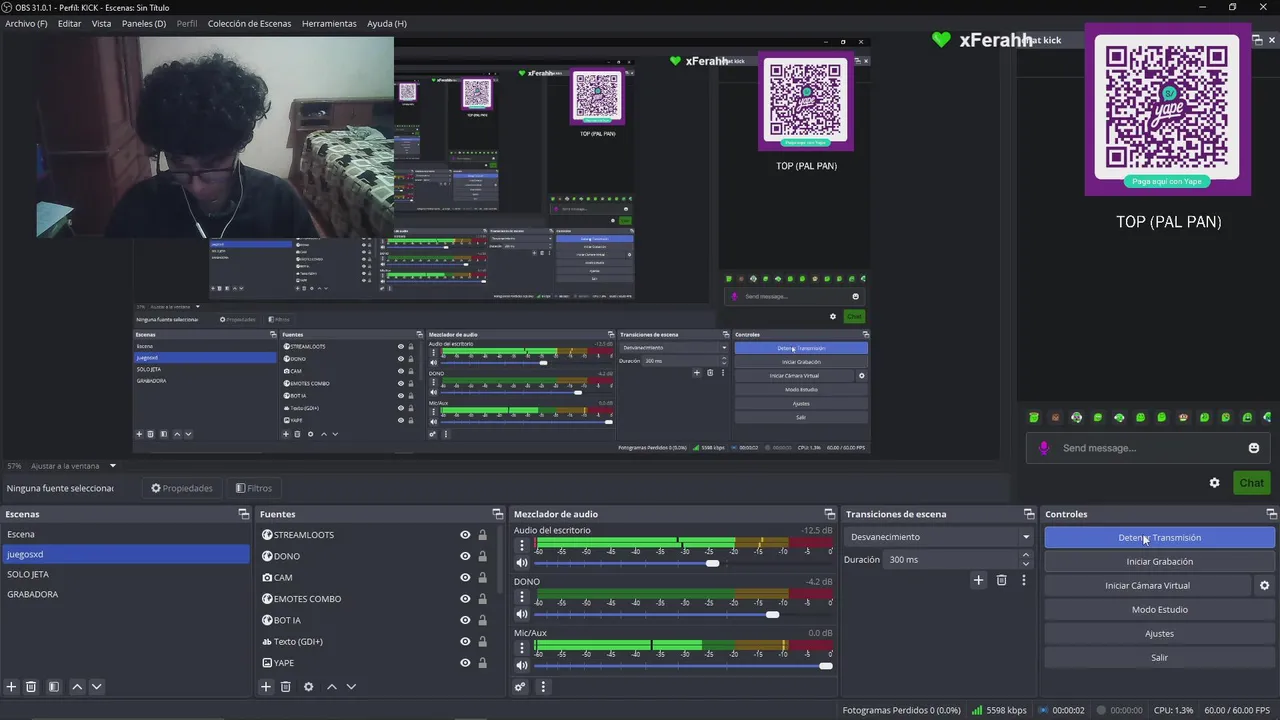The image size is (1280, 720).
Task: Open preview scaling dropdown Ajustar a la ventana
Action: click(x=74, y=466)
